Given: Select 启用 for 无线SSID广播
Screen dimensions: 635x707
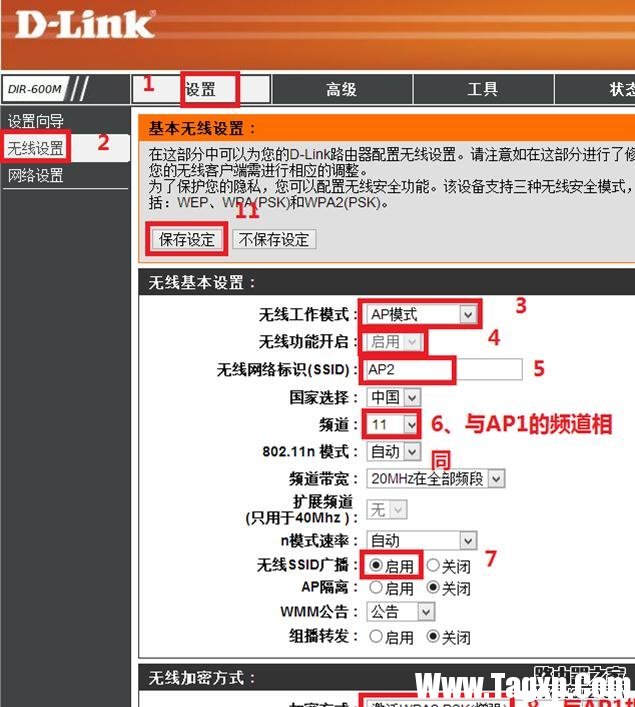Looking at the screenshot, I should (x=376, y=565).
